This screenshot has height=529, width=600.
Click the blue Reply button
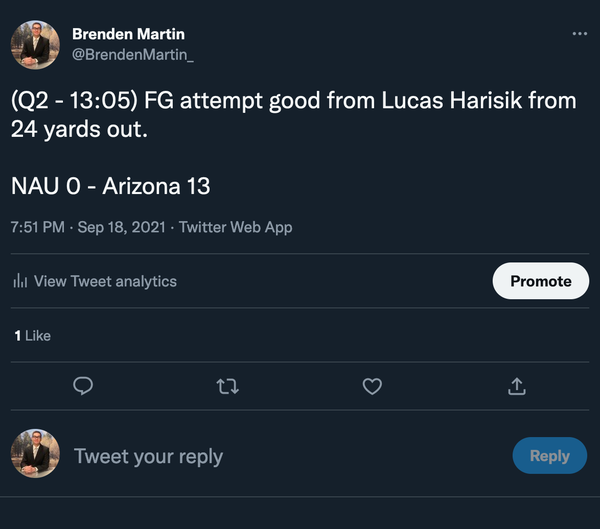tap(549, 456)
